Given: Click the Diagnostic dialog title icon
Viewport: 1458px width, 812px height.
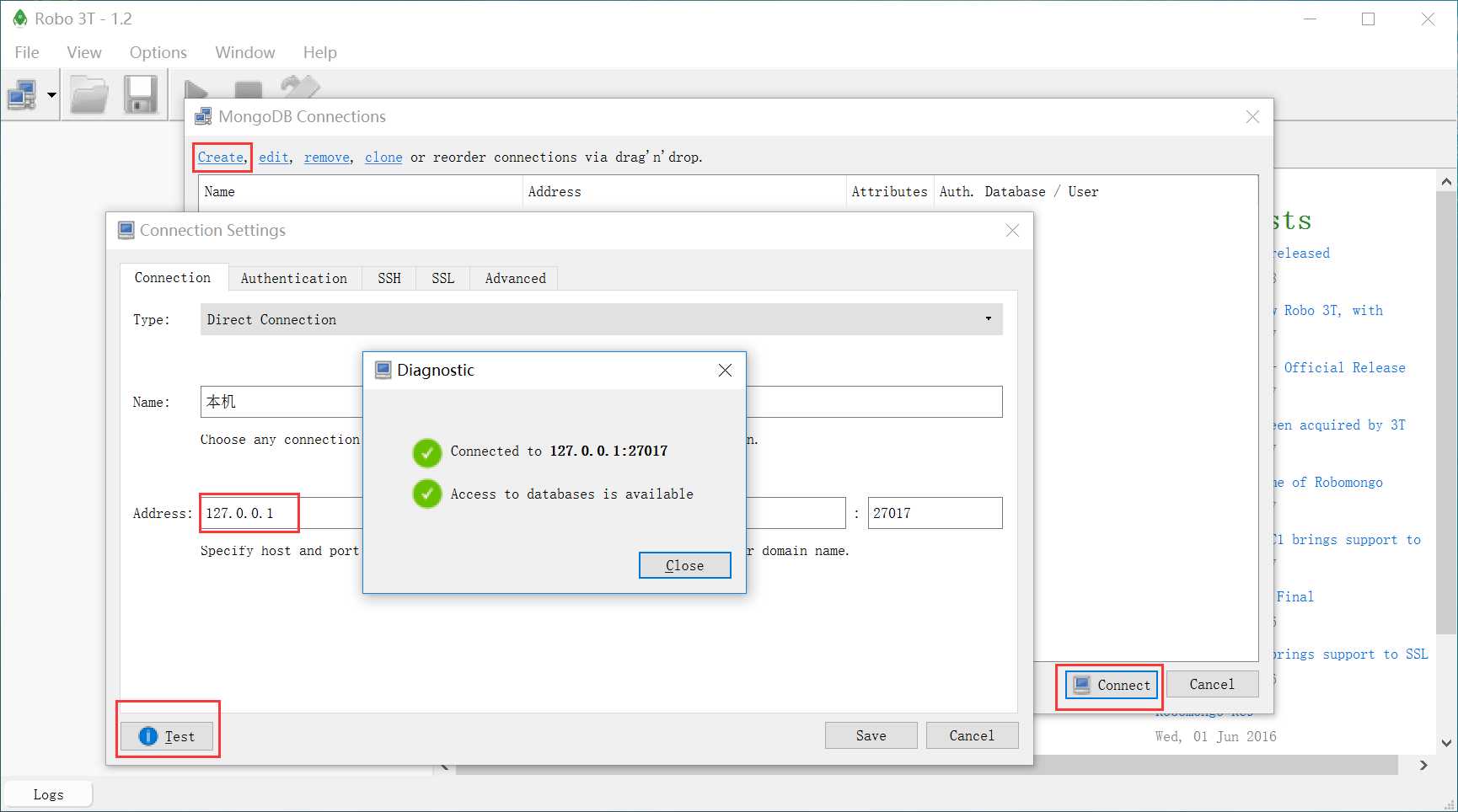Looking at the screenshot, I should [383, 370].
